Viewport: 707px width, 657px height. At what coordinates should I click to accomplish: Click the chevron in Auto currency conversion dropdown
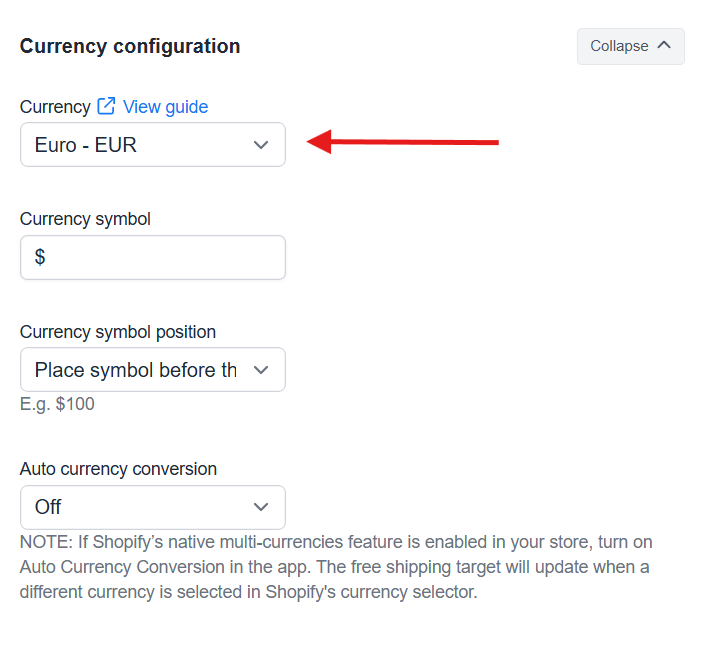(261, 507)
